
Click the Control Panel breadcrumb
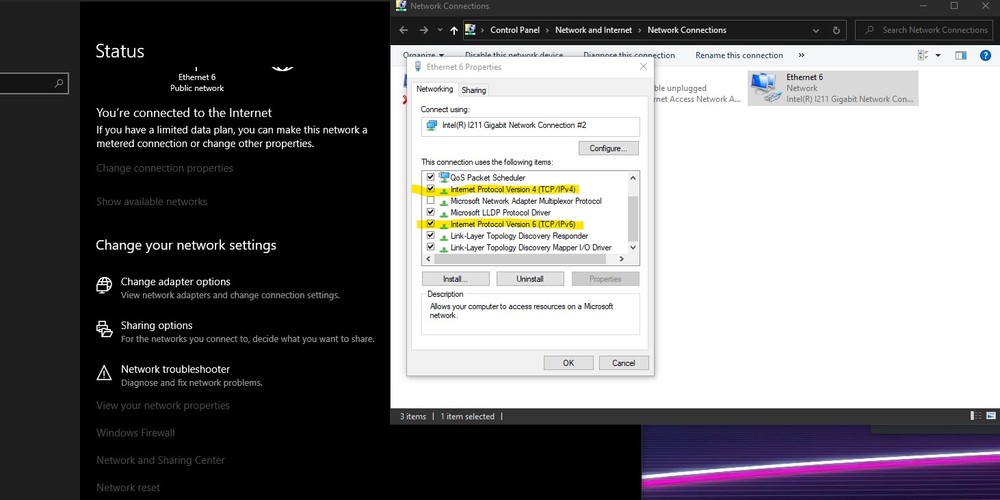tap(515, 30)
